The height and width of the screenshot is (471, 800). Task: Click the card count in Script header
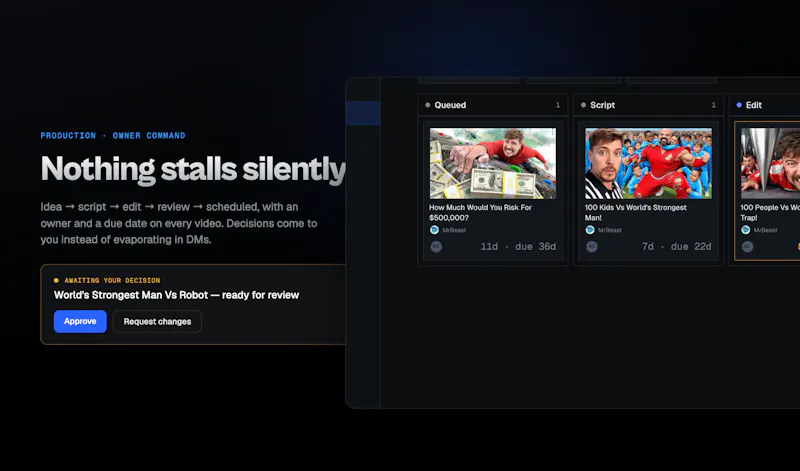713,105
